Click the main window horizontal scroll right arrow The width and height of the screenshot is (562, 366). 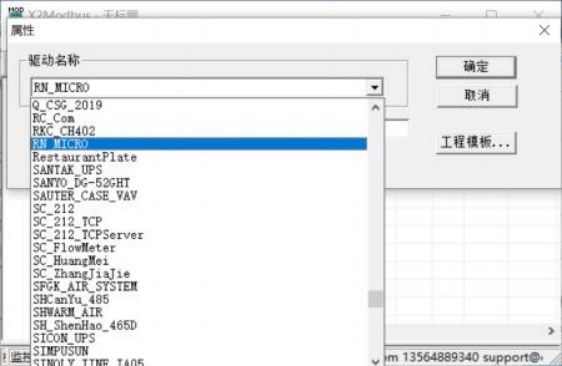(x=551, y=331)
